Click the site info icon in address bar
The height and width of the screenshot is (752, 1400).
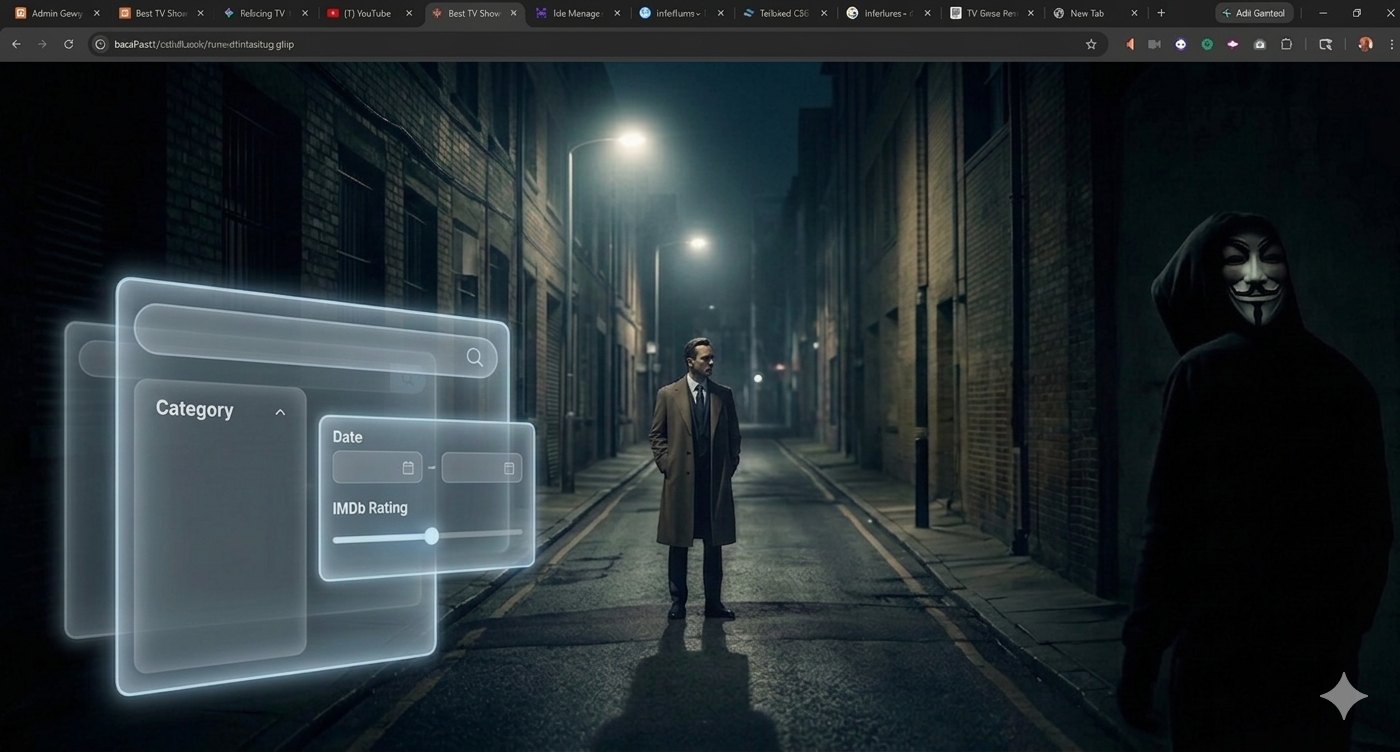click(x=100, y=44)
